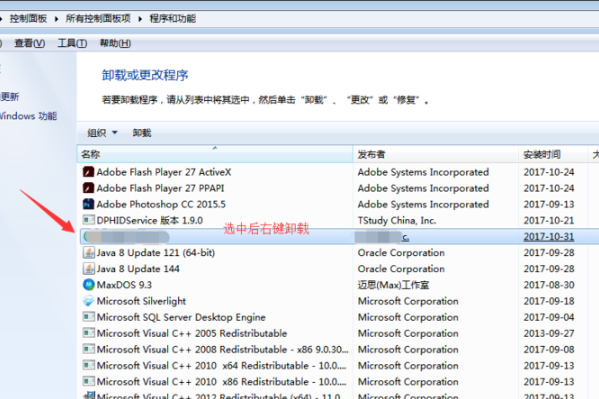Select DPHIDService 版本 1.9.0 entry
Screen dimensions: 599x399
coord(150,220)
